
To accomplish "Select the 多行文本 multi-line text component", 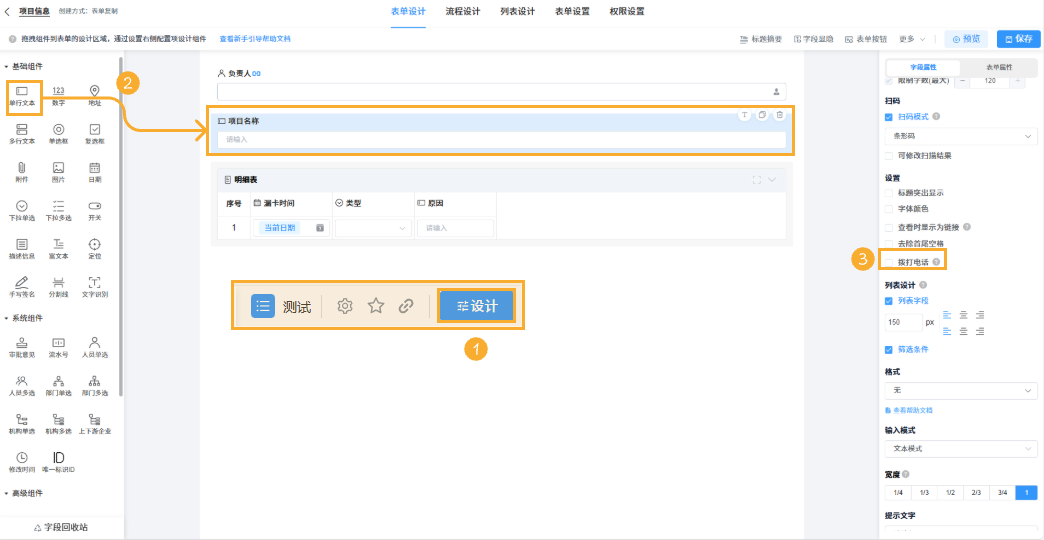I will tap(22, 134).
